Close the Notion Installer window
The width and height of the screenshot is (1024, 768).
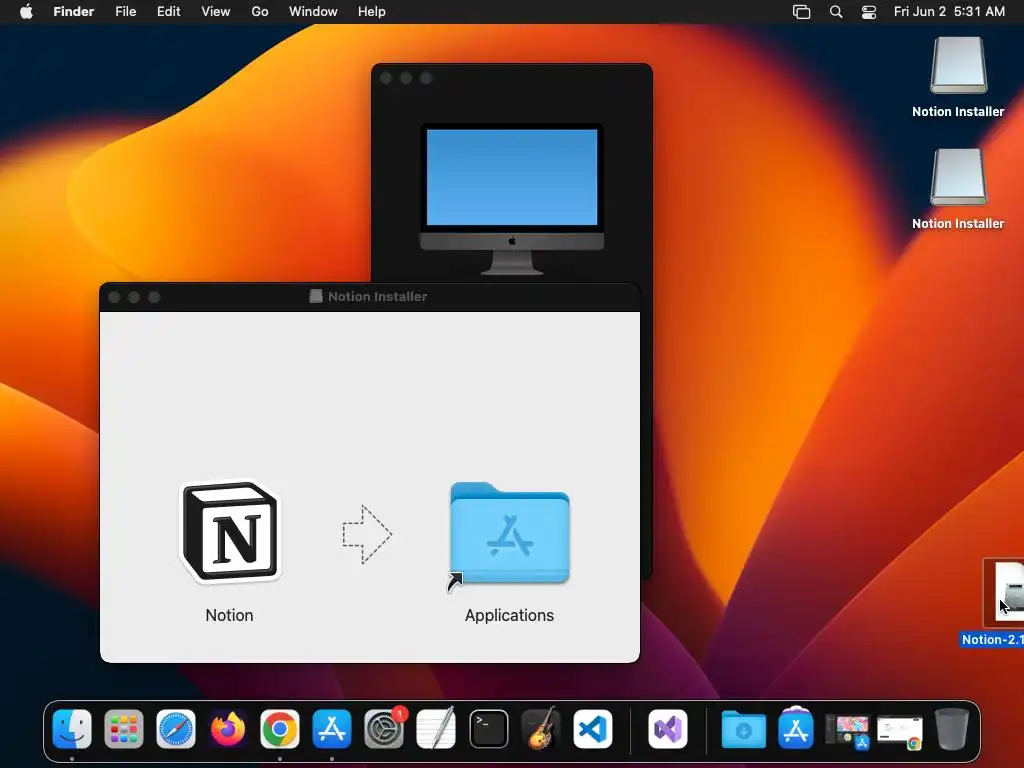[114, 297]
